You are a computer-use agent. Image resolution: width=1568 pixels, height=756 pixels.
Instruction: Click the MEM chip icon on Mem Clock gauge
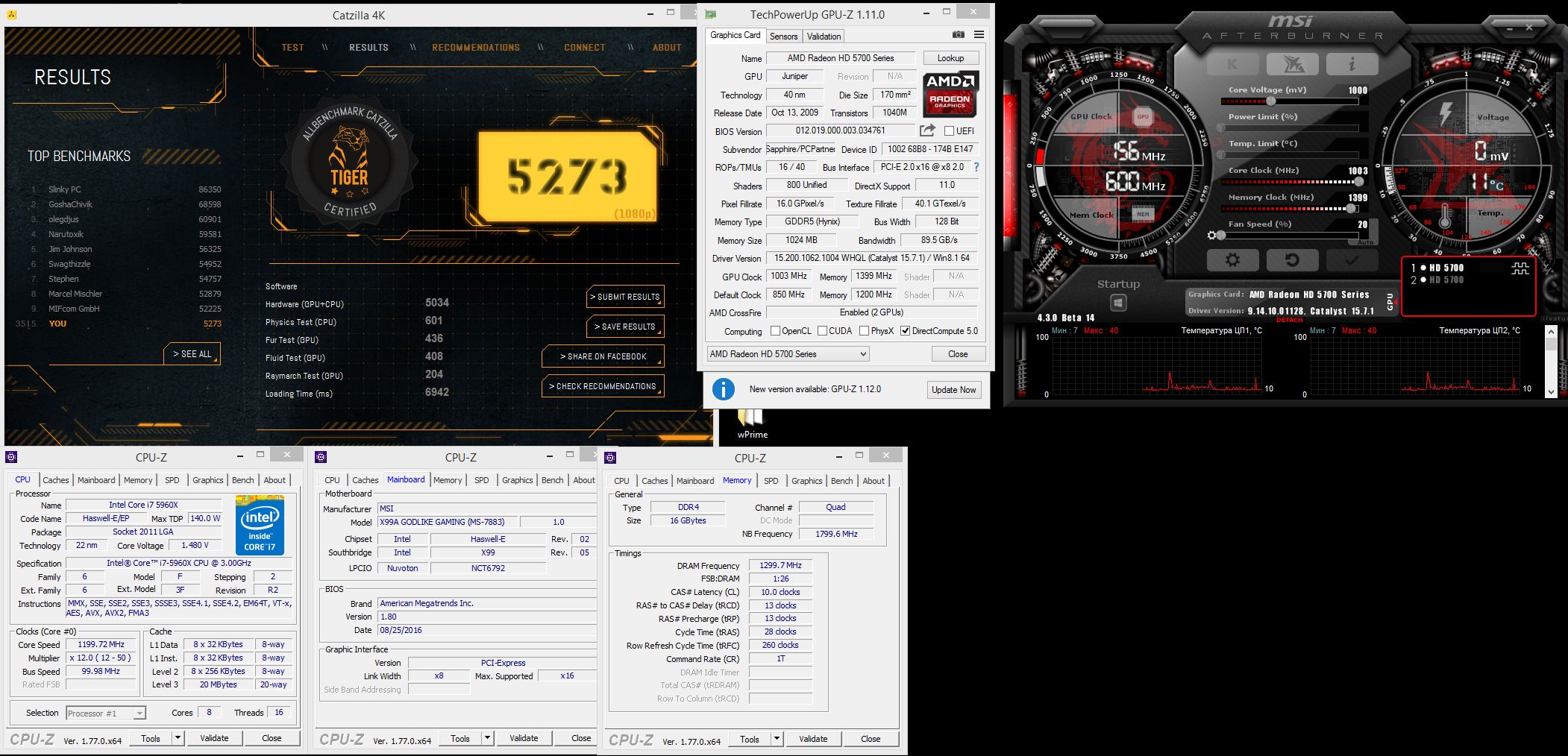[1143, 214]
